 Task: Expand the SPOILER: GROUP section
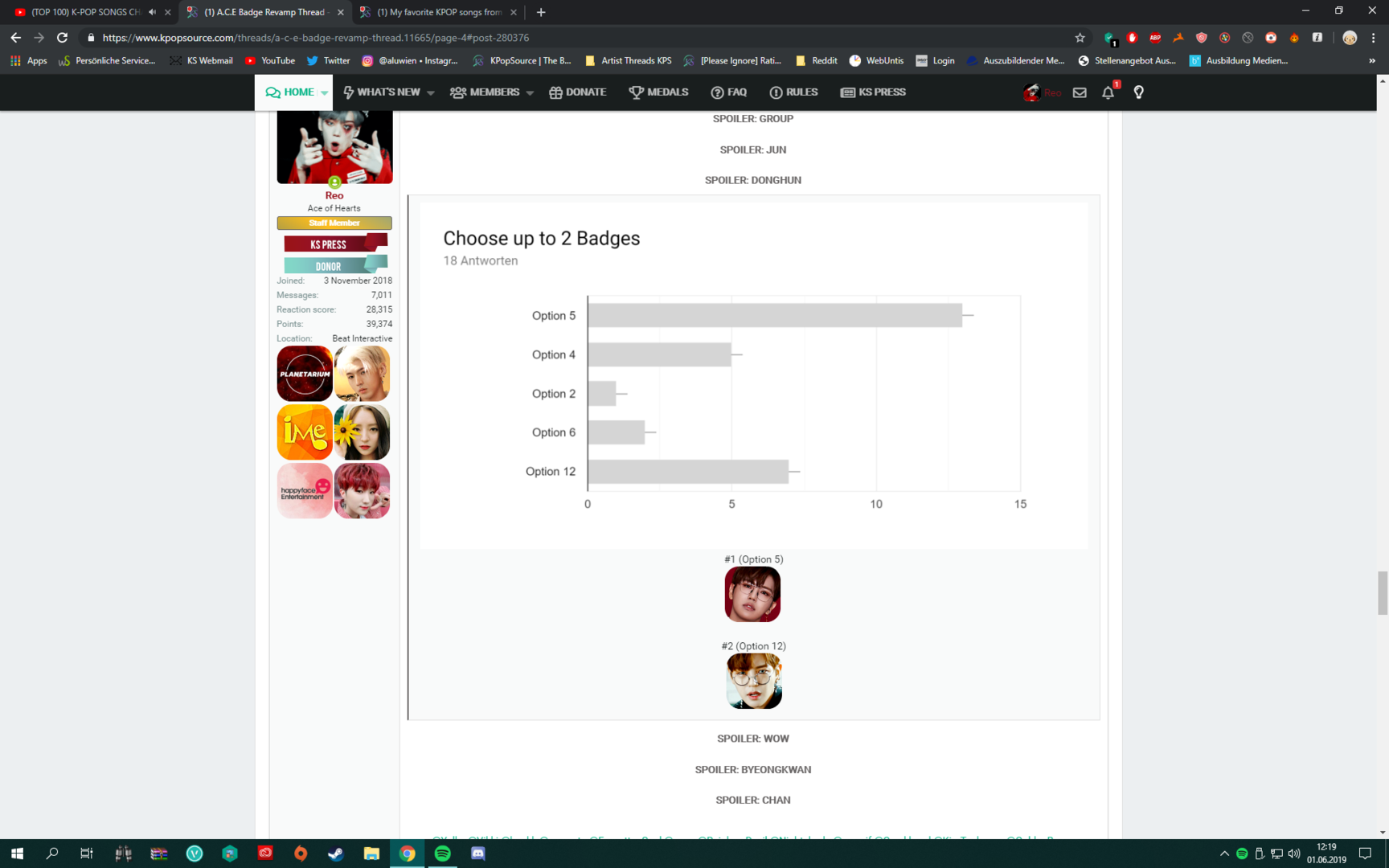(753, 118)
